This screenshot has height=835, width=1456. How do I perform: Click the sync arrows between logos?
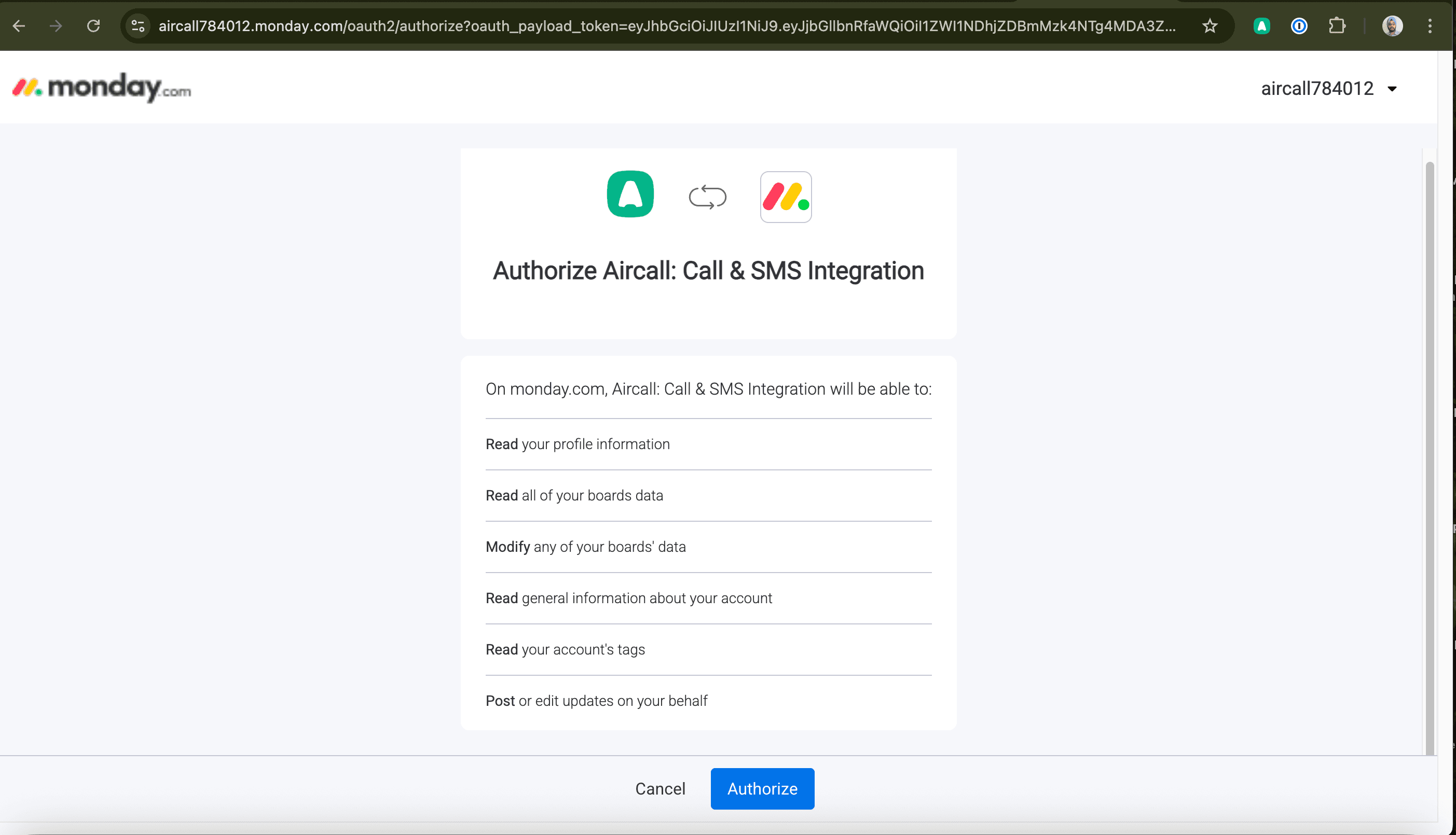pos(707,197)
